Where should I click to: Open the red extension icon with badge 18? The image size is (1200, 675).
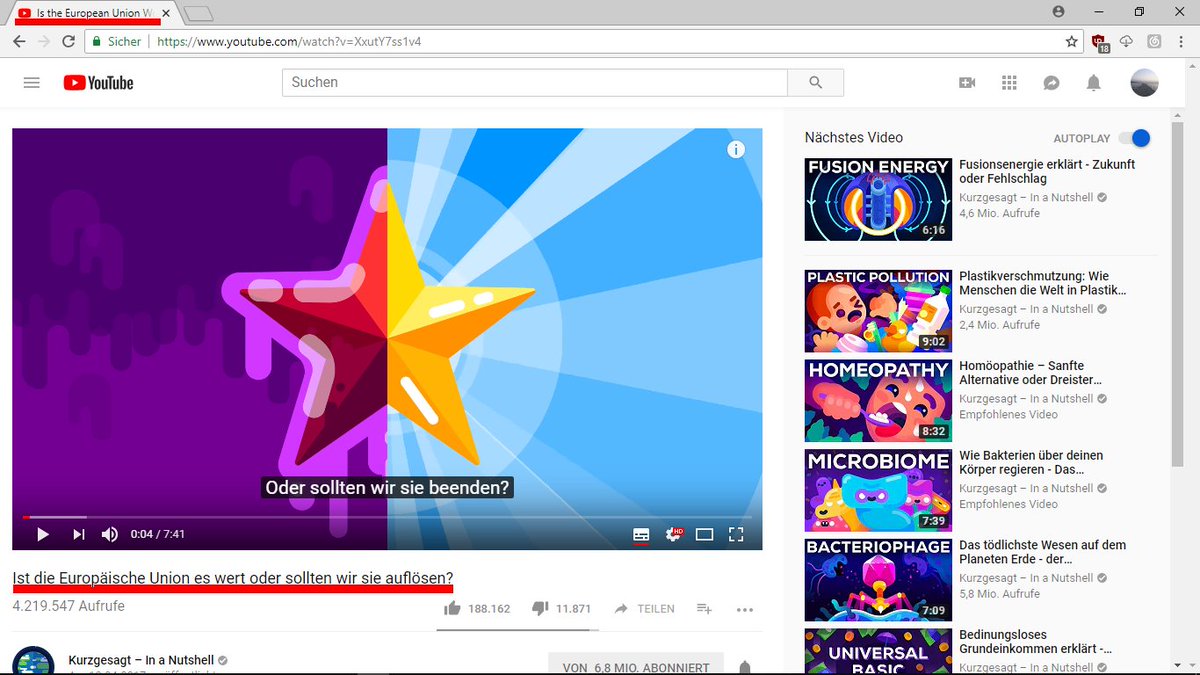[1101, 42]
